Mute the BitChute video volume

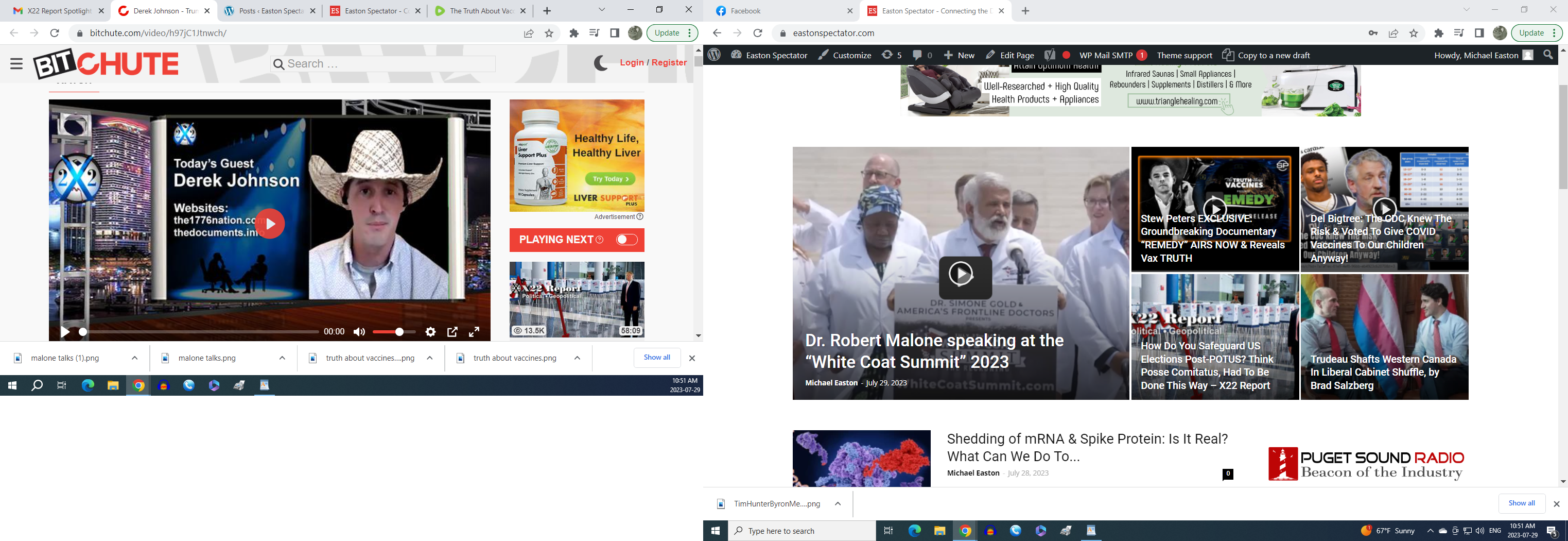[x=359, y=332]
